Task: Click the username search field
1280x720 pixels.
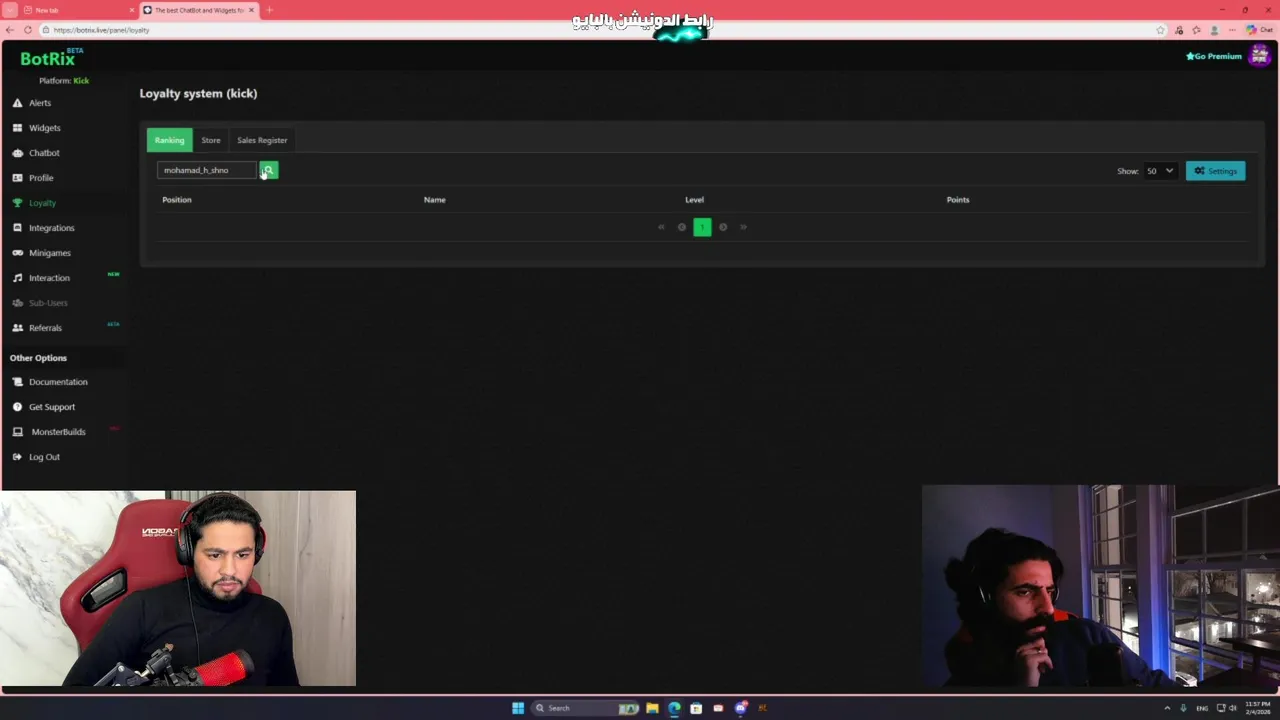Action: pos(207,170)
